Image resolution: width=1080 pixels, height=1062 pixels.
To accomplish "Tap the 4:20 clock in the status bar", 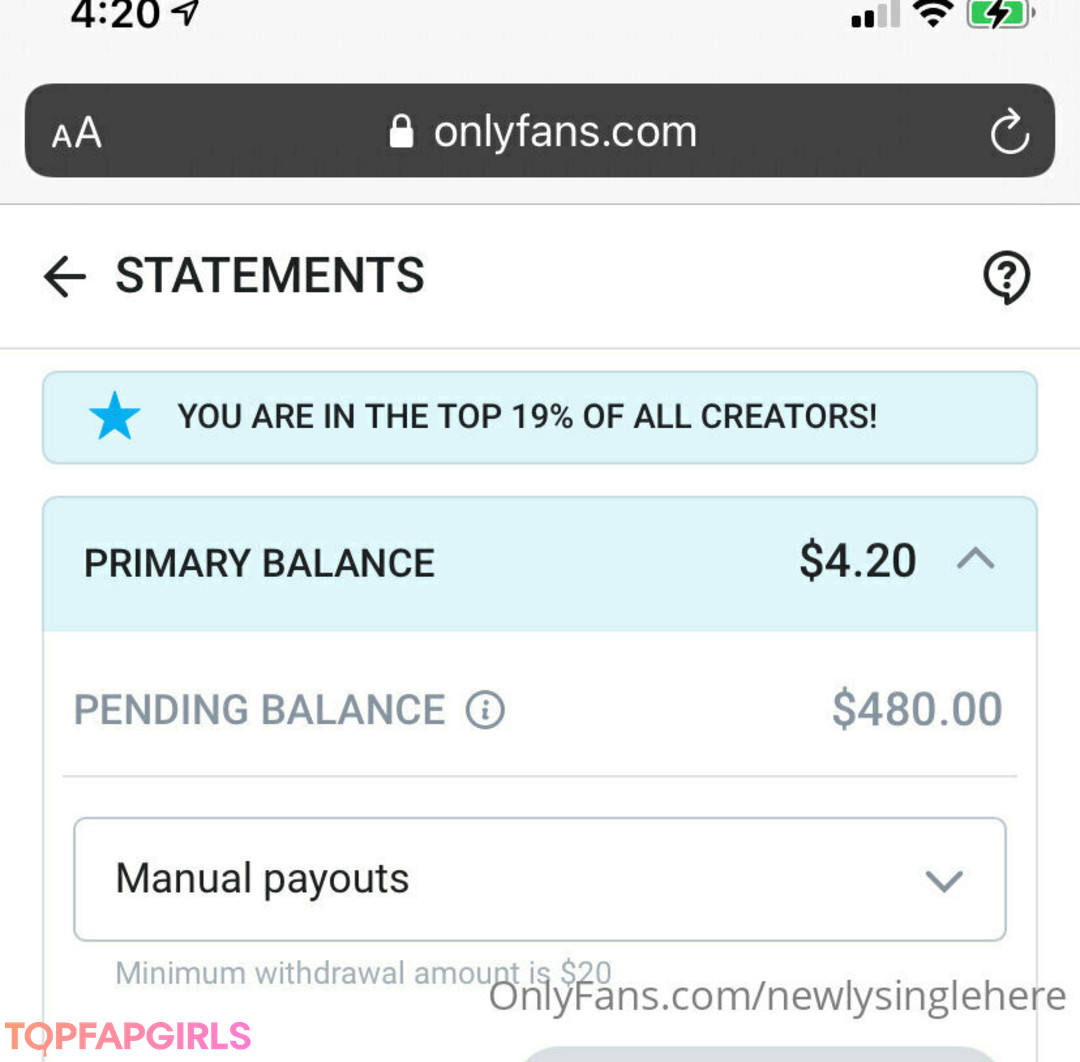I will (x=114, y=14).
